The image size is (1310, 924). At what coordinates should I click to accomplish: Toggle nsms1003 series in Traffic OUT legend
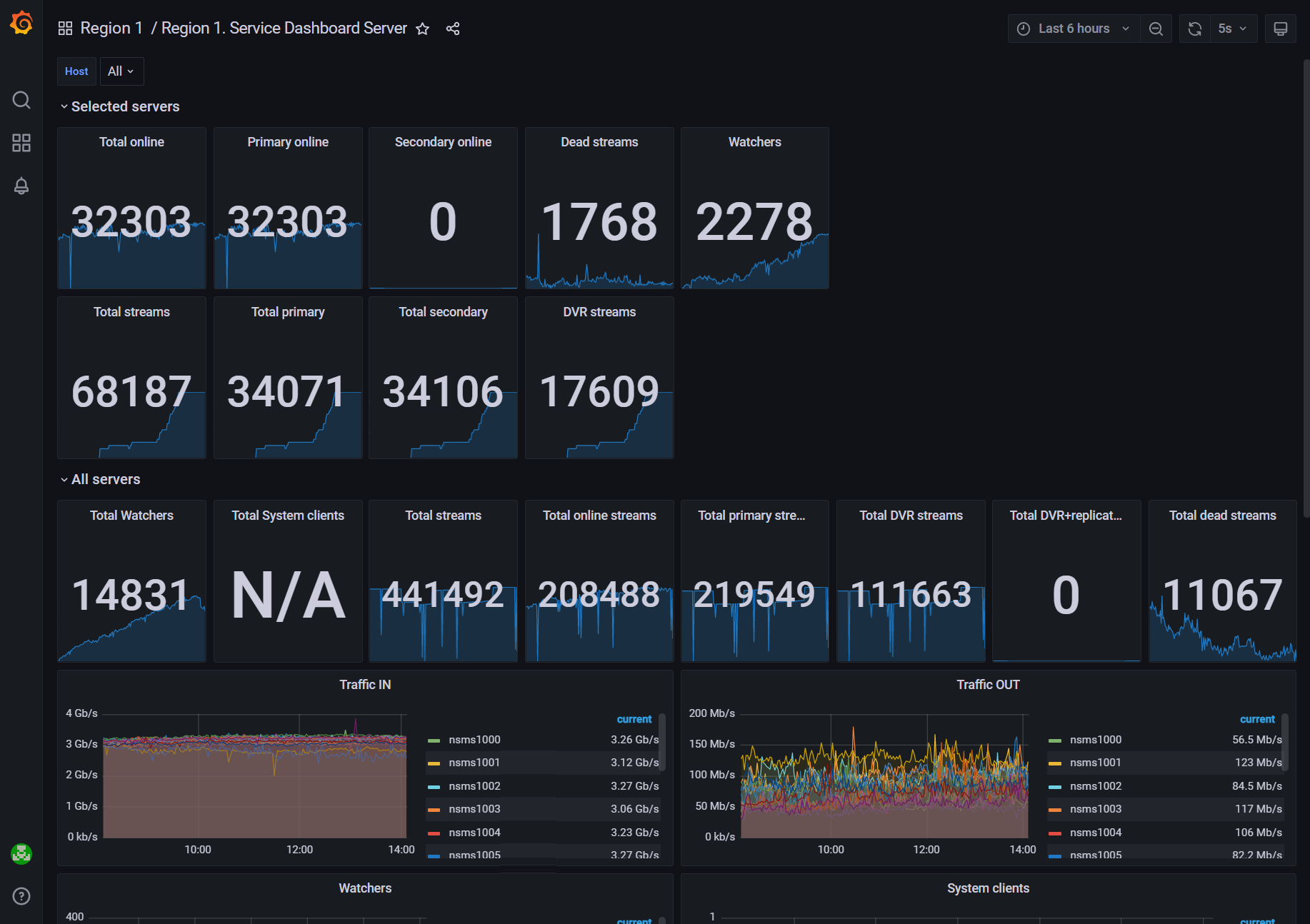[x=1095, y=809]
